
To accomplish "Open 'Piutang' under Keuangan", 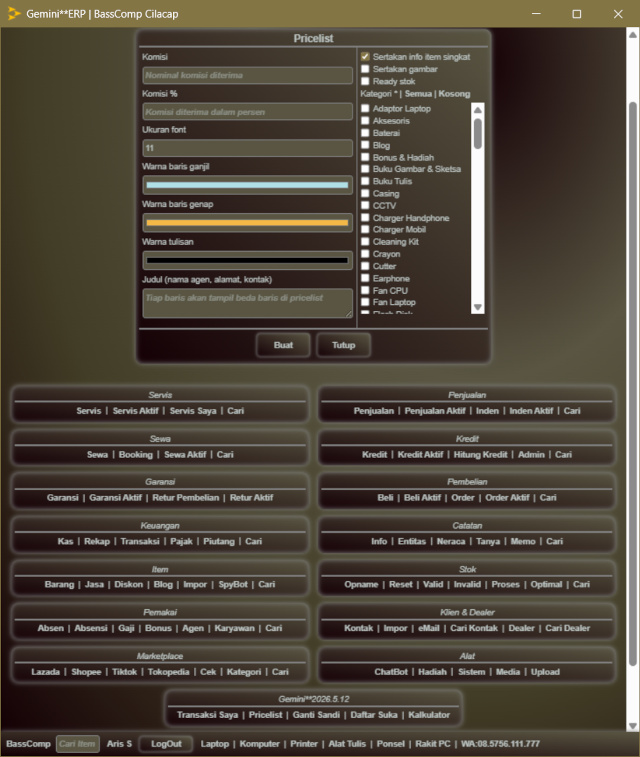I will pos(219,541).
